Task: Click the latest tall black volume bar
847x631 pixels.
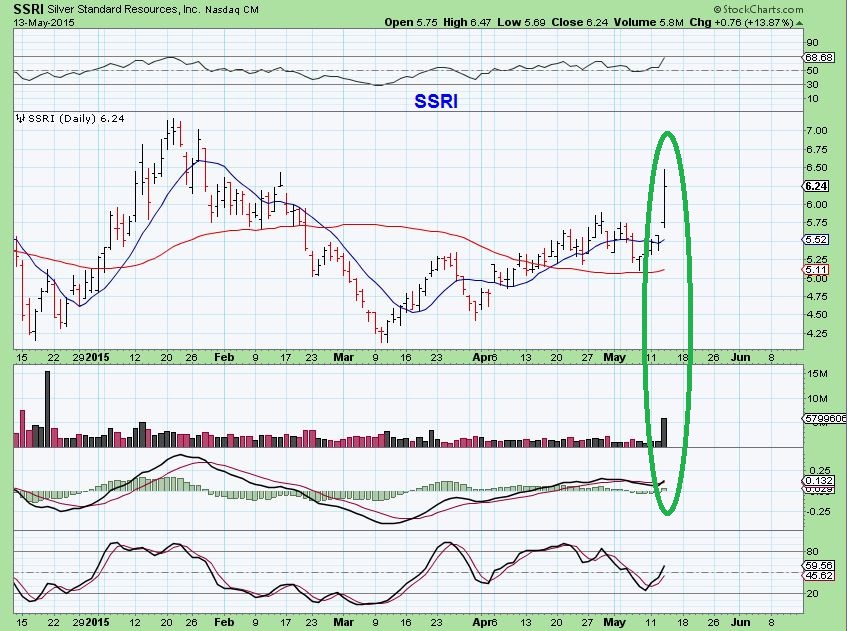Action: (x=664, y=432)
